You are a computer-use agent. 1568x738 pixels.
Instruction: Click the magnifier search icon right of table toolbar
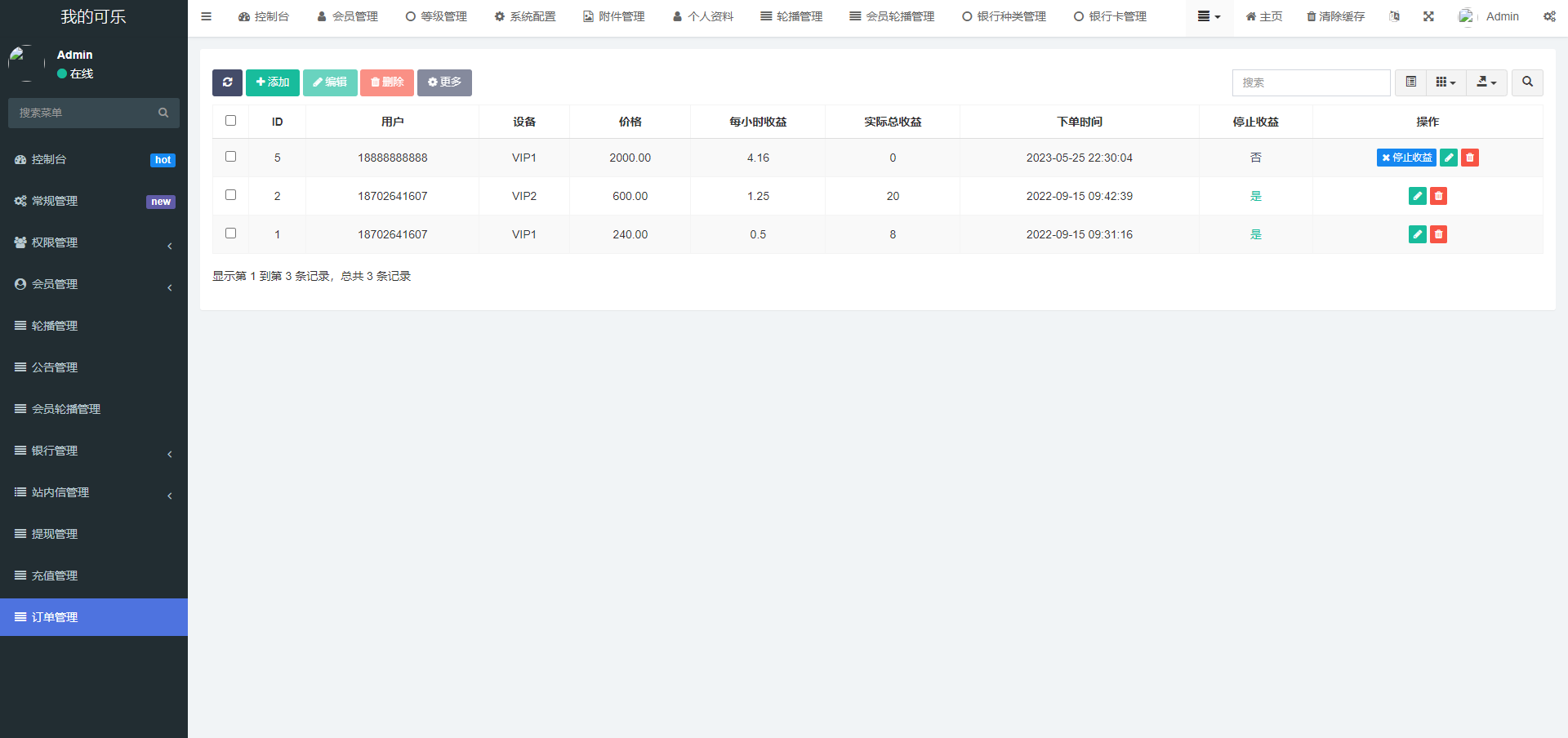(x=1527, y=82)
